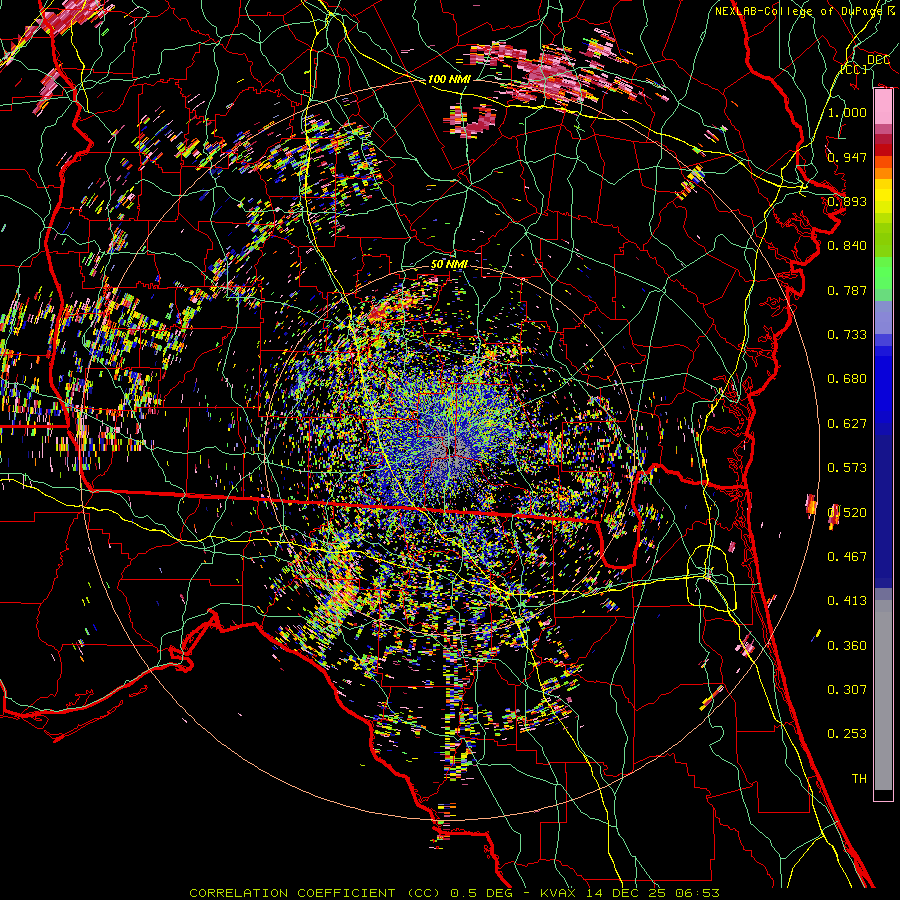The width and height of the screenshot is (900, 900).
Task: Click the bright green segment of color bar
Action: point(883,273)
